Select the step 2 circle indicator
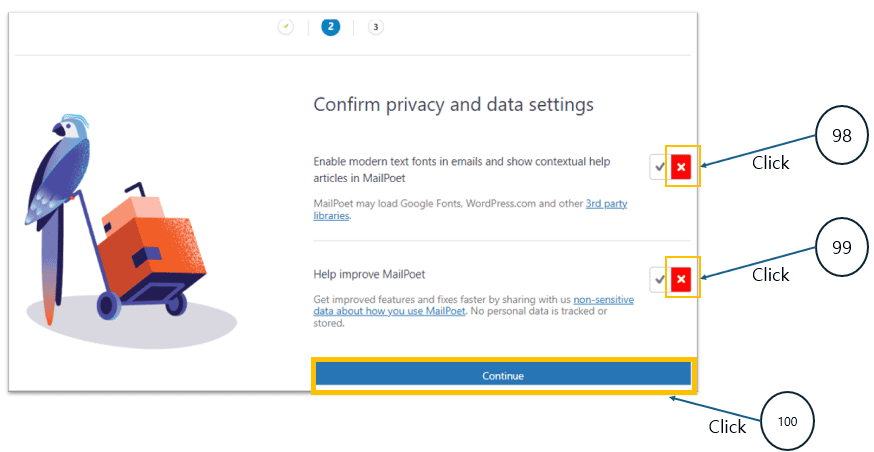Screen dimensions: 874x452 (330, 27)
